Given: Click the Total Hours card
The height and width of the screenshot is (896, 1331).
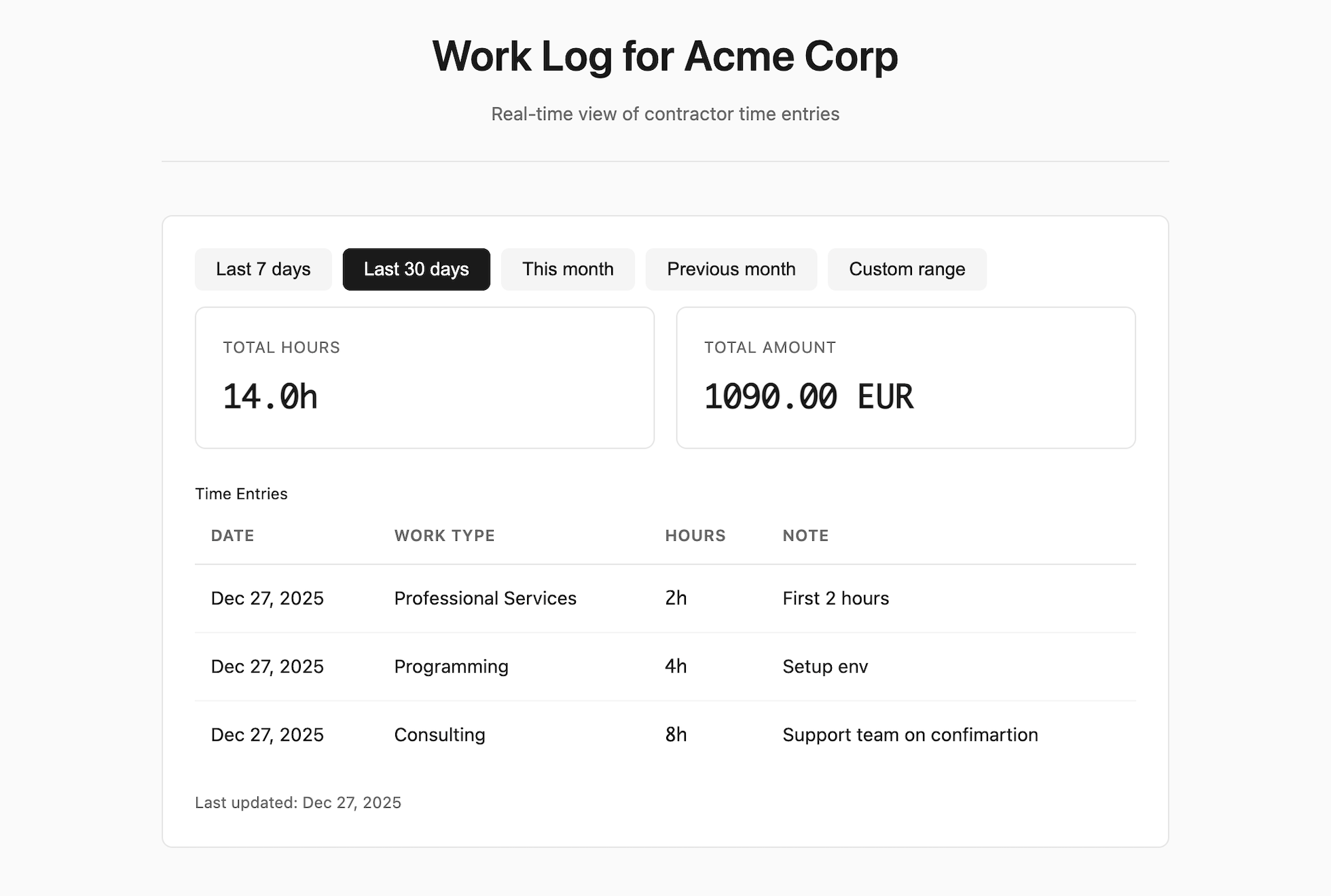Looking at the screenshot, I should 424,377.
